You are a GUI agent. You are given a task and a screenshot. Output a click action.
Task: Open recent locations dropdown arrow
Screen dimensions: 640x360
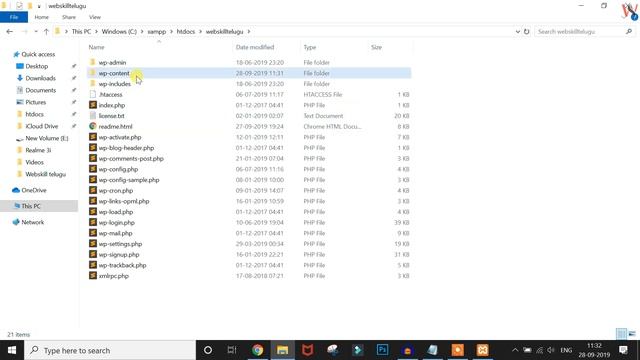click(x=36, y=31)
